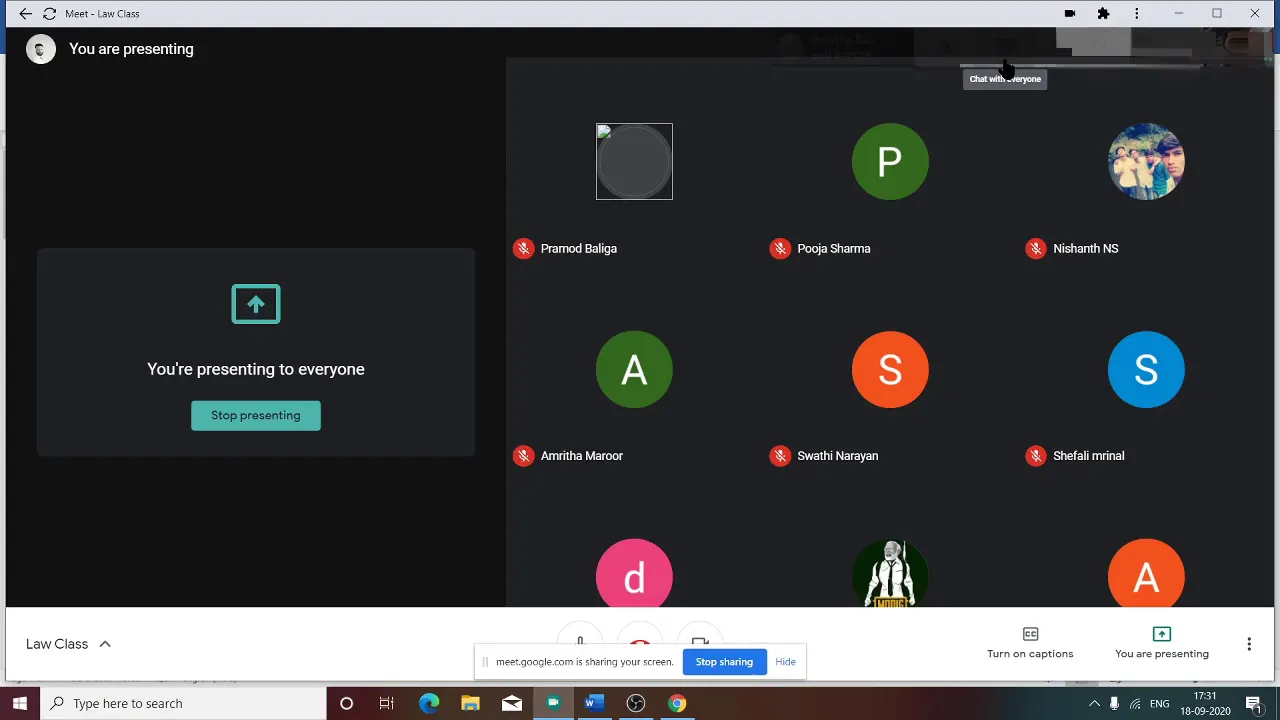The height and width of the screenshot is (720, 1280).
Task: Expand Law Class meeting details
Action: point(68,644)
